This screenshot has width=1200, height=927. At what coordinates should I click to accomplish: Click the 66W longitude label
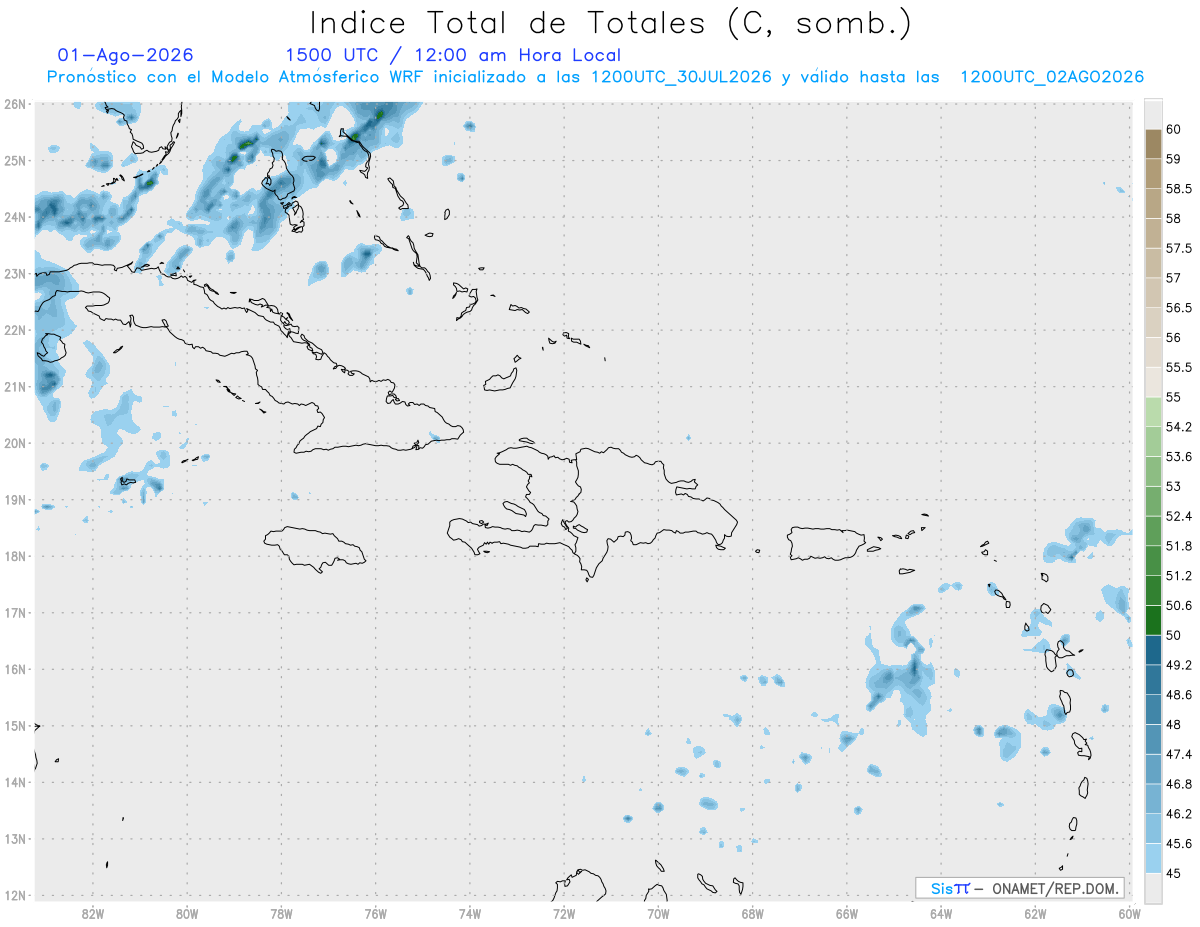[x=847, y=914]
